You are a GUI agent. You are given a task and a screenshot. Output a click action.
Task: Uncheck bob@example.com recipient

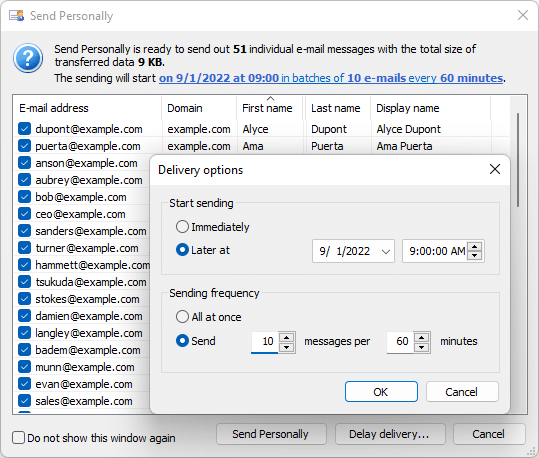pyautogui.click(x=24, y=197)
